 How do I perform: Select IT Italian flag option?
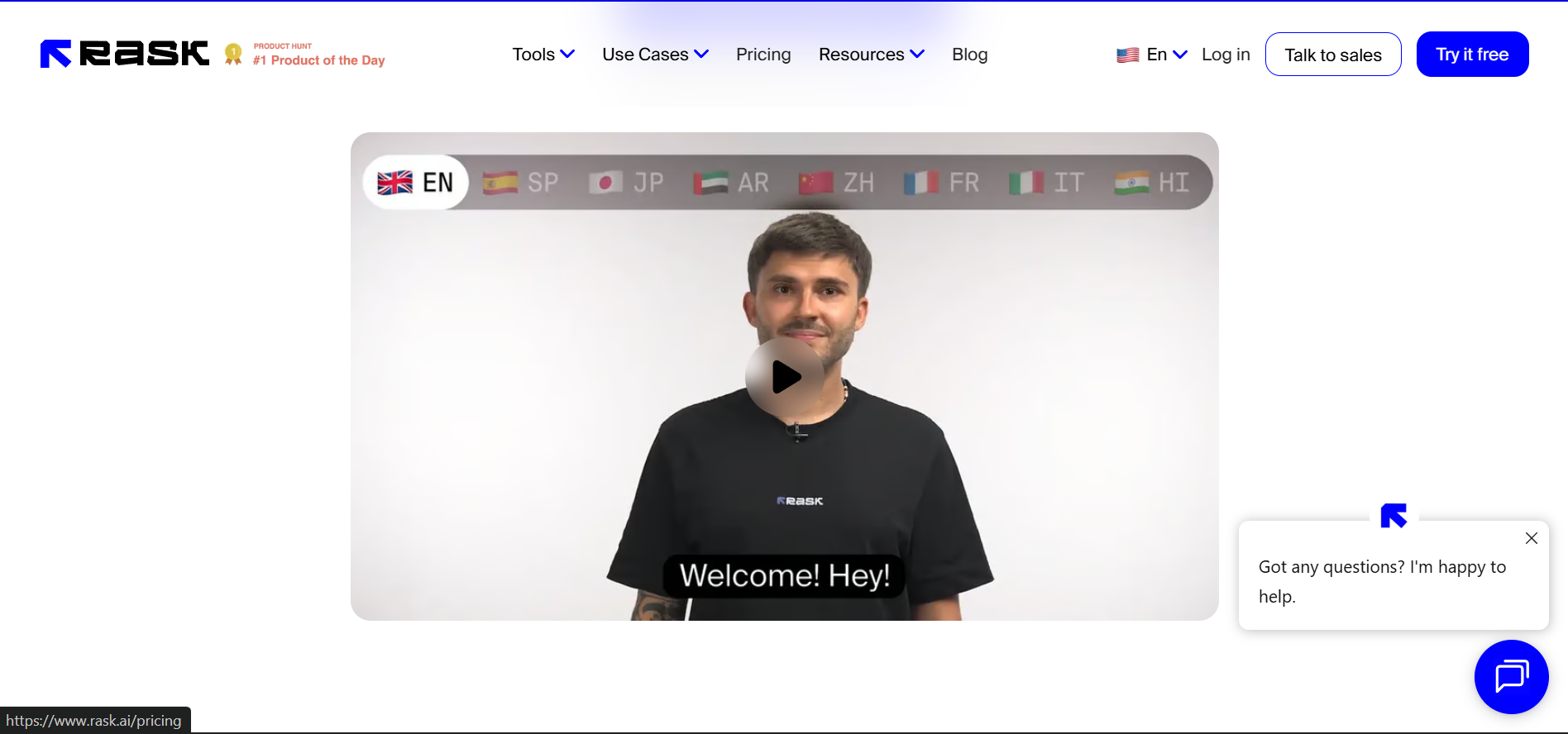coord(1047,183)
